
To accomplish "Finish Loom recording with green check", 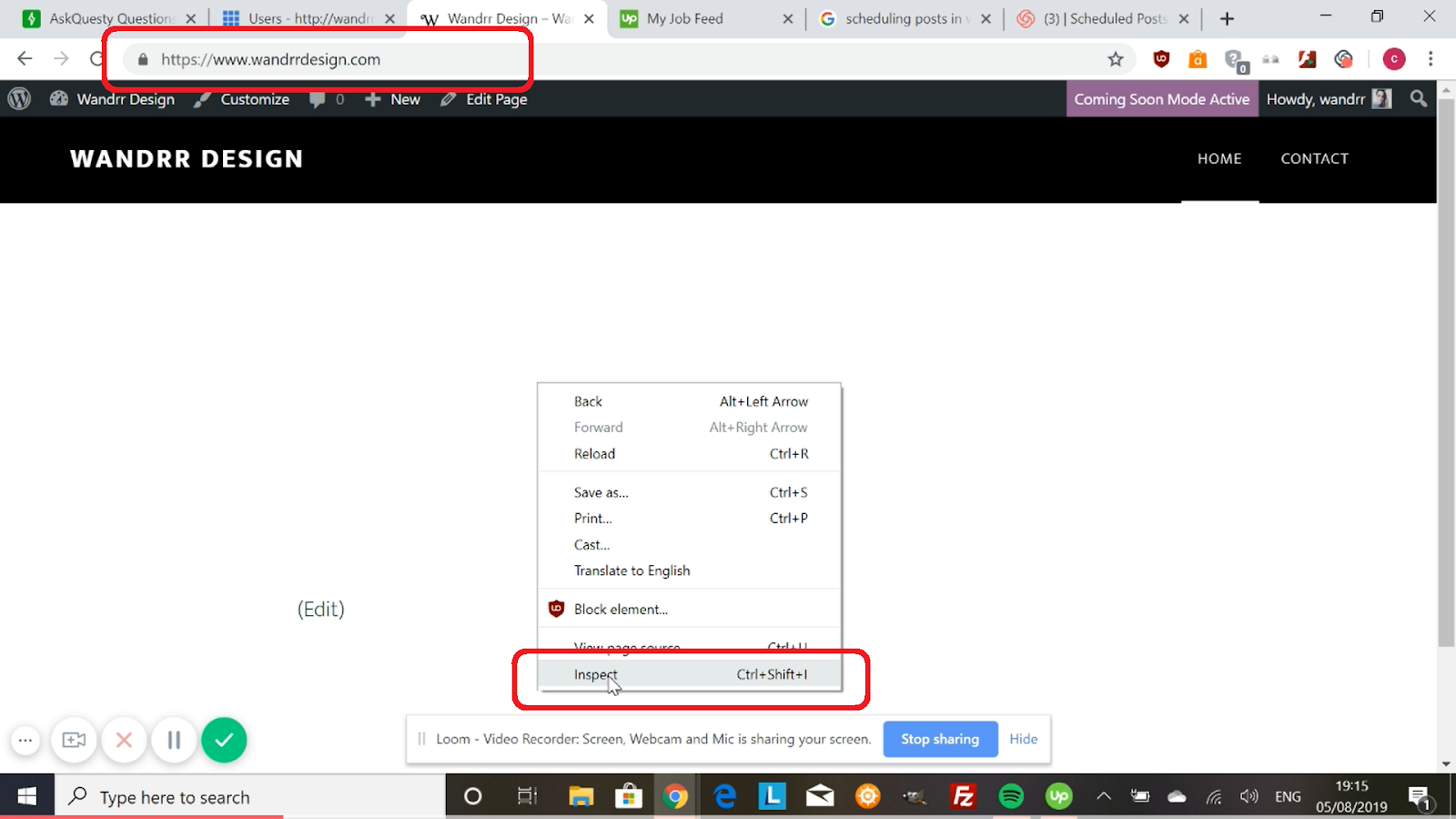I will tap(224, 740).
